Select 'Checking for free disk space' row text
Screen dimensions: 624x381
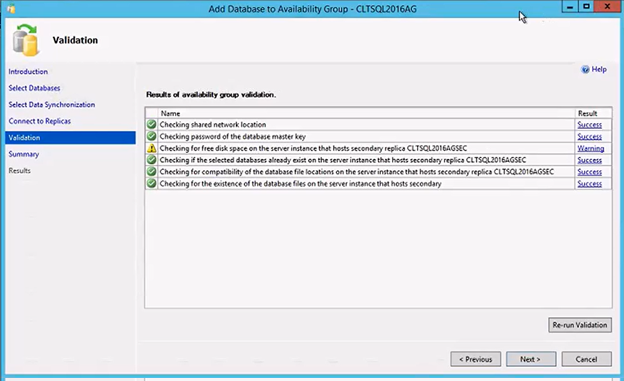pos(313,148)
